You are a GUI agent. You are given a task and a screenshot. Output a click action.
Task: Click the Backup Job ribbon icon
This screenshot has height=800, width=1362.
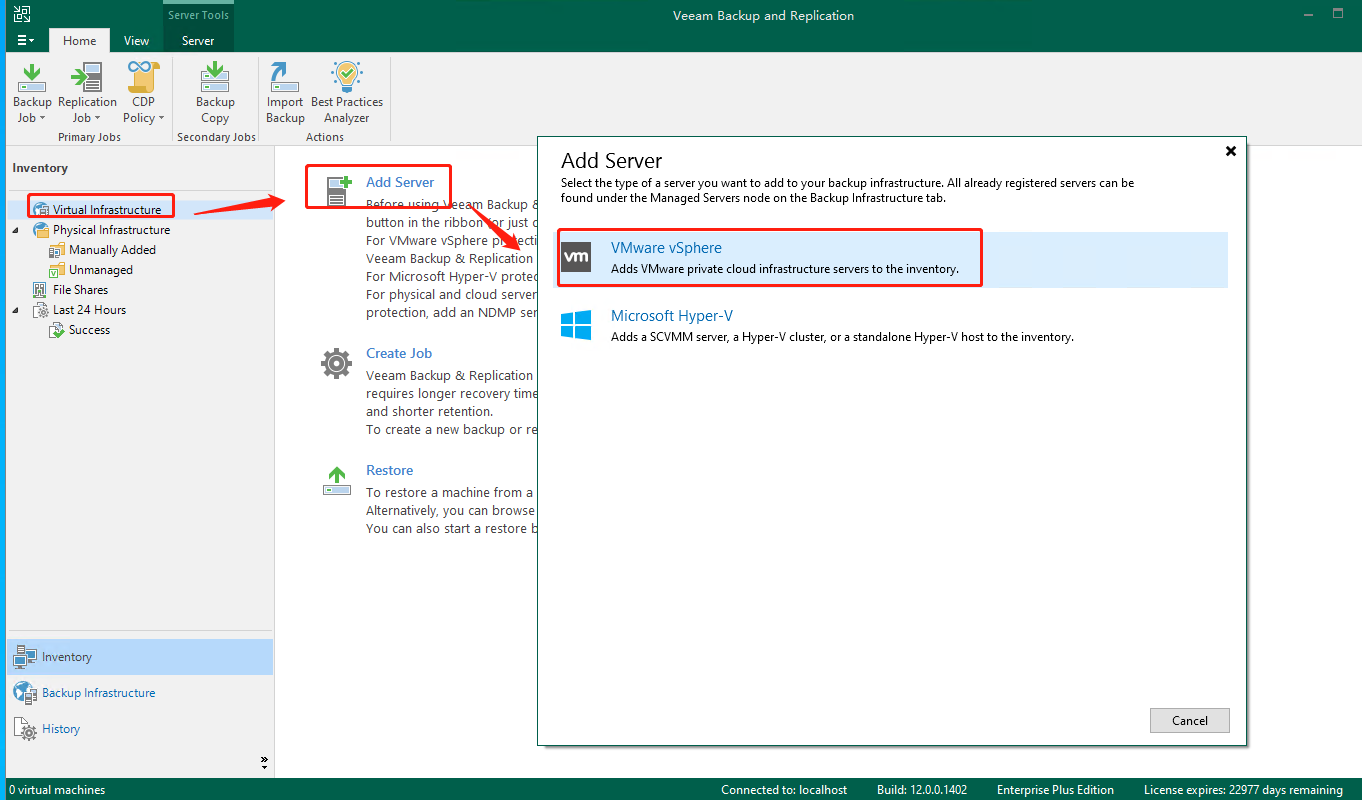(x=32, y=77)
